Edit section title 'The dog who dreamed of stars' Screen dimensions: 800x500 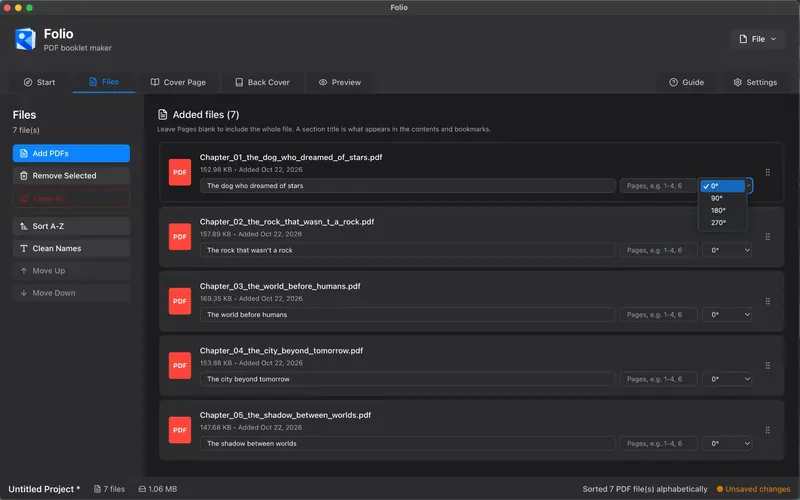[x=407, y=186]
